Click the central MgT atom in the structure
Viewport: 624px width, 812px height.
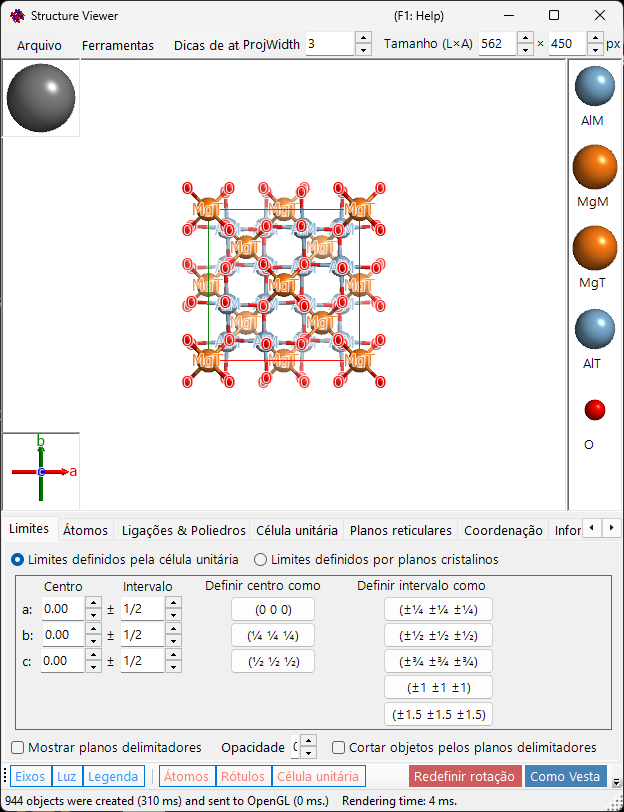pyautogui.click(x=283, y=284)
